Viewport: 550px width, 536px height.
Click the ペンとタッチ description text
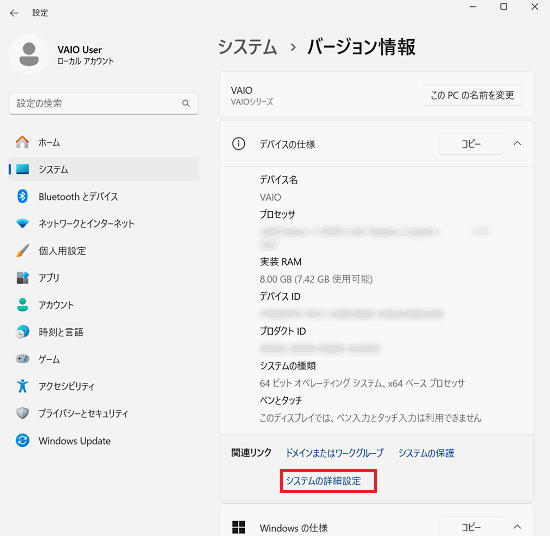pyautogui.click(x=370, y=417)
